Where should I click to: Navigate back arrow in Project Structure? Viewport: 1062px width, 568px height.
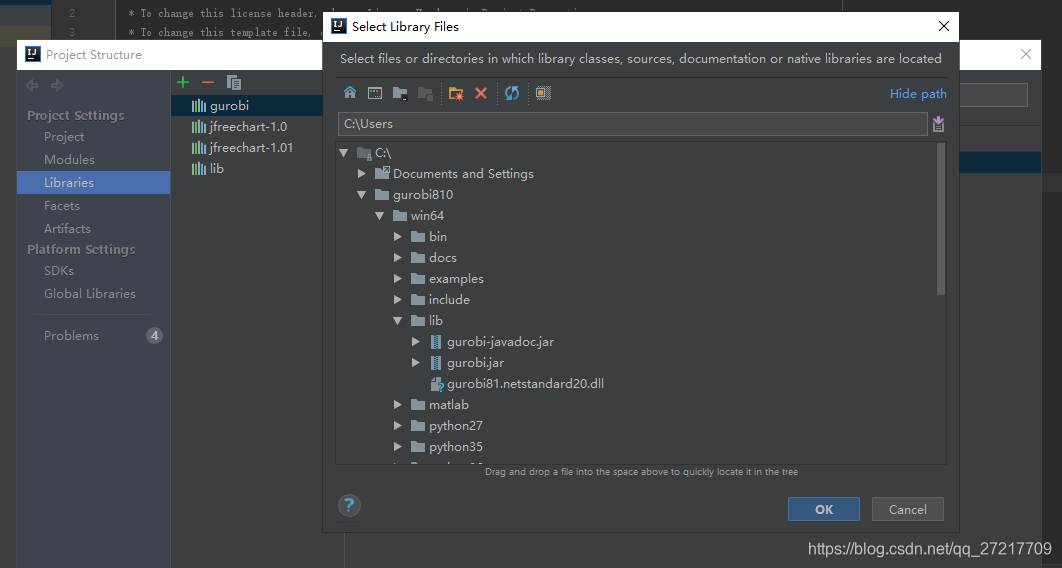32,85
